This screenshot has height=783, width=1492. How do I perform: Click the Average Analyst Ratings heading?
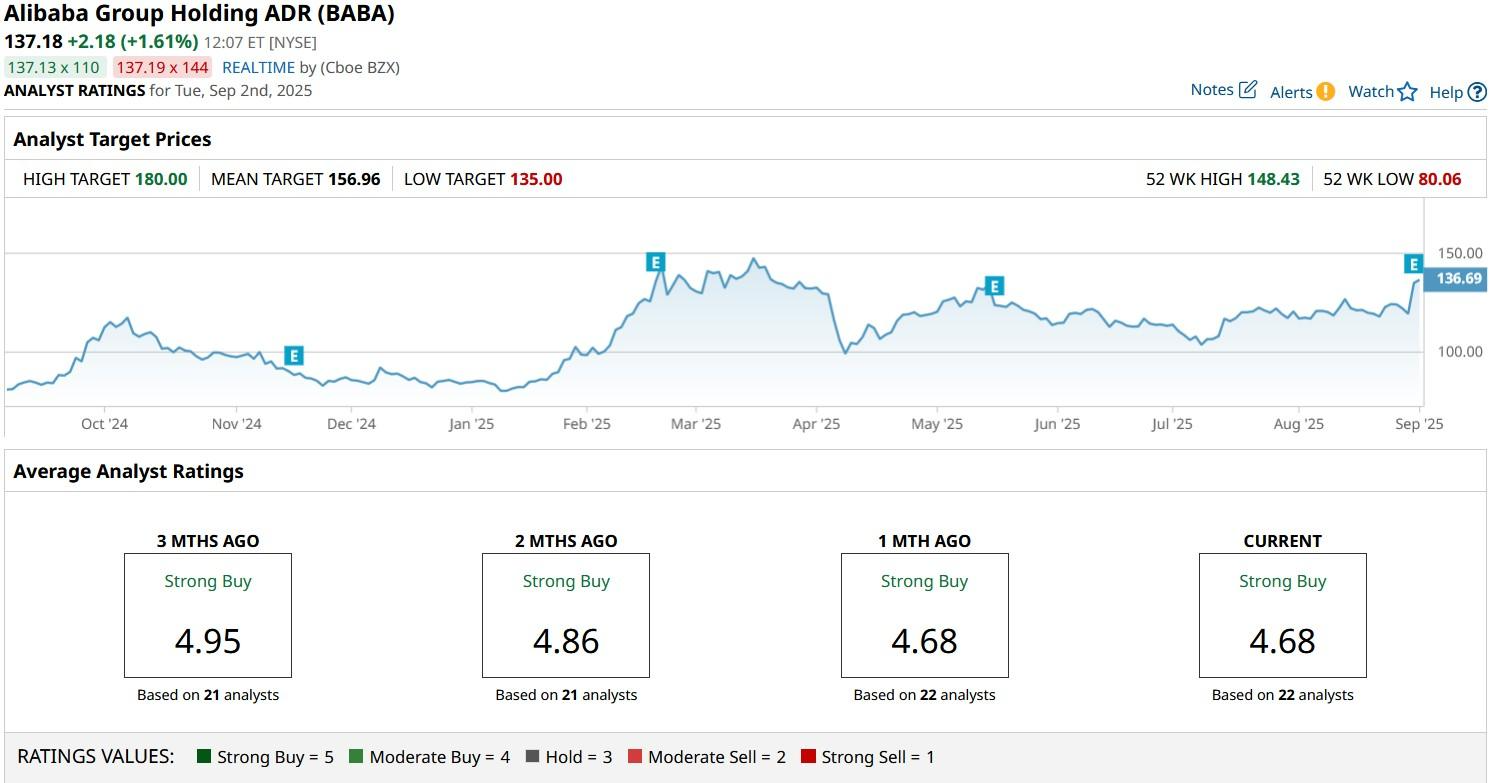(x=128, y=472)
